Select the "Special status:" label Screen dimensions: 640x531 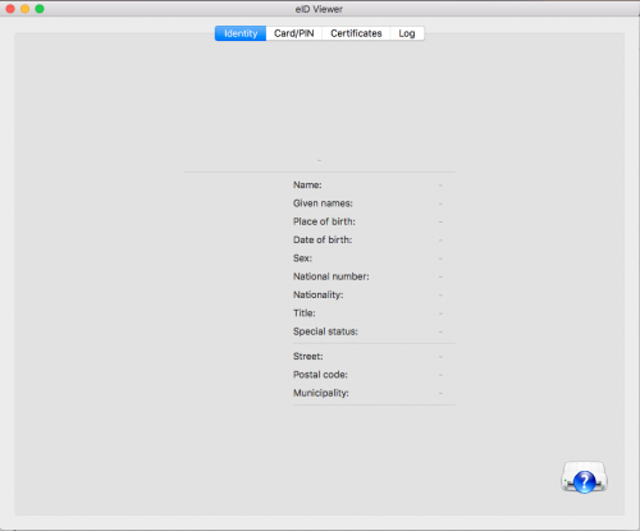(325, 332)
